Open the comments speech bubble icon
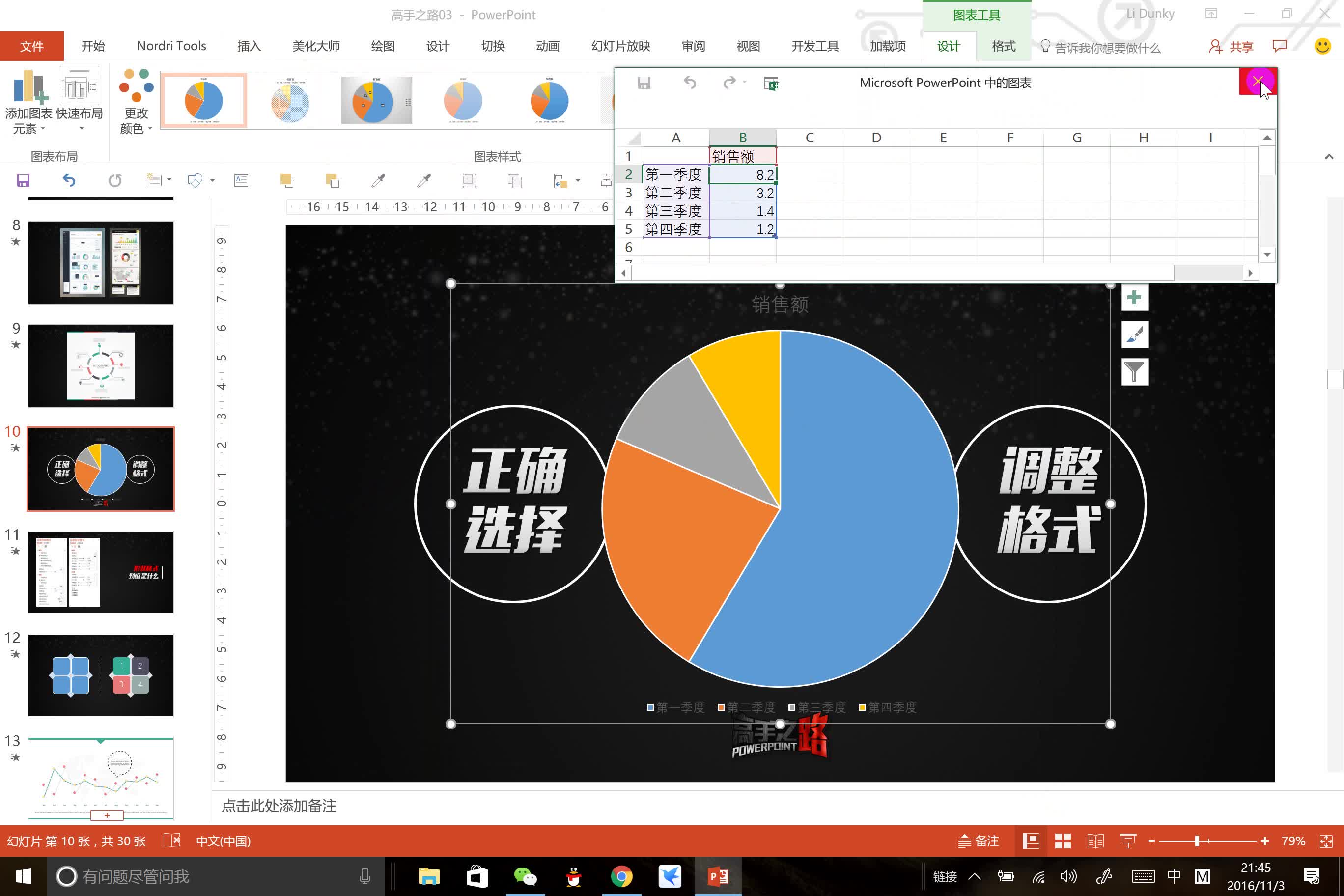The image size is (1344, 896). (x=1280, y=46)
